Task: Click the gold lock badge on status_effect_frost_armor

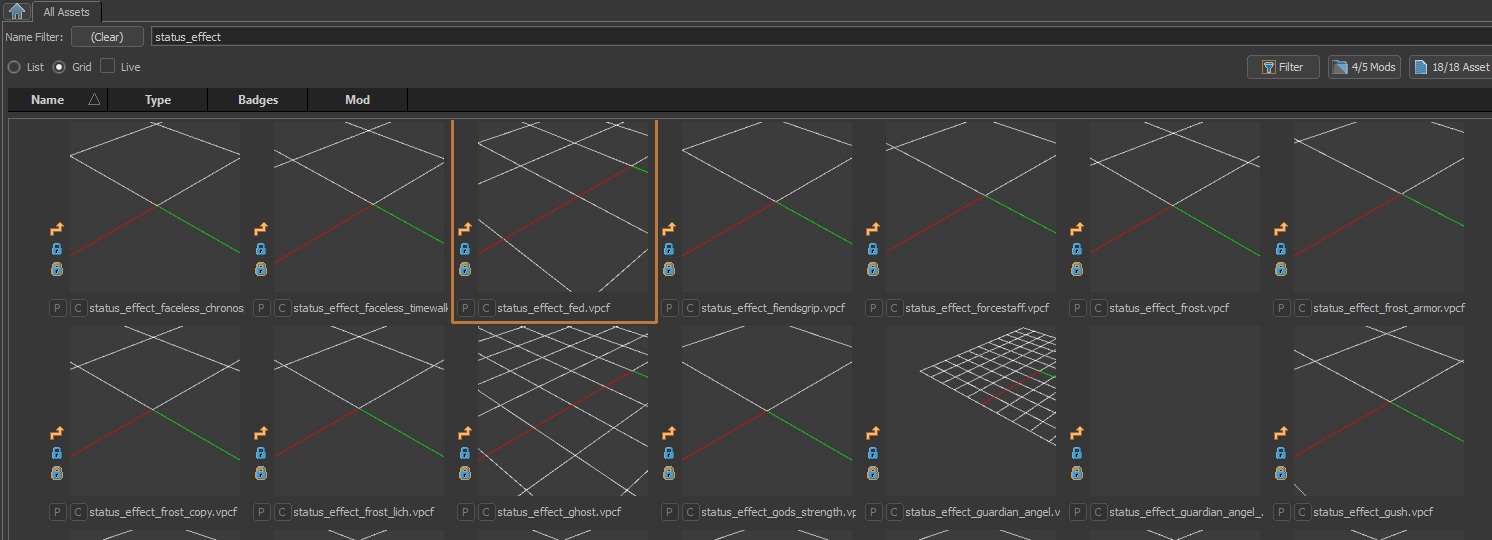Action: (x=1281, y=269)
